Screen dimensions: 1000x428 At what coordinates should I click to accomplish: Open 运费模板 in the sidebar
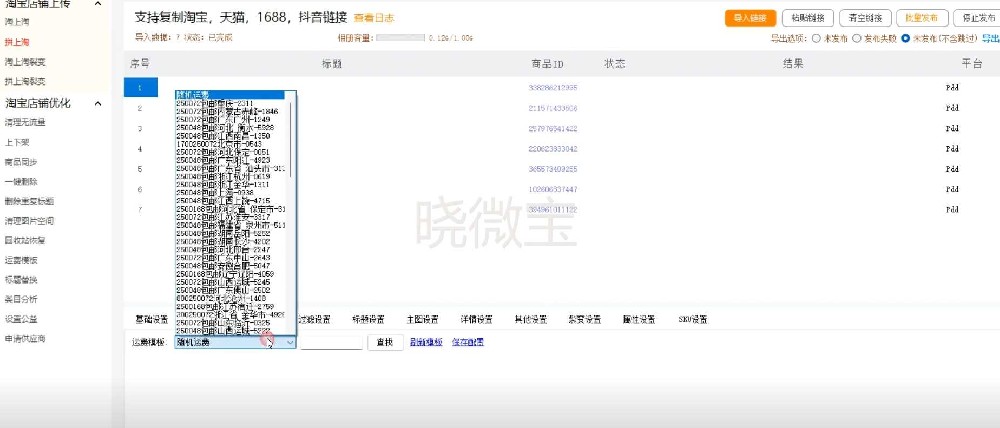coord(21,260)
